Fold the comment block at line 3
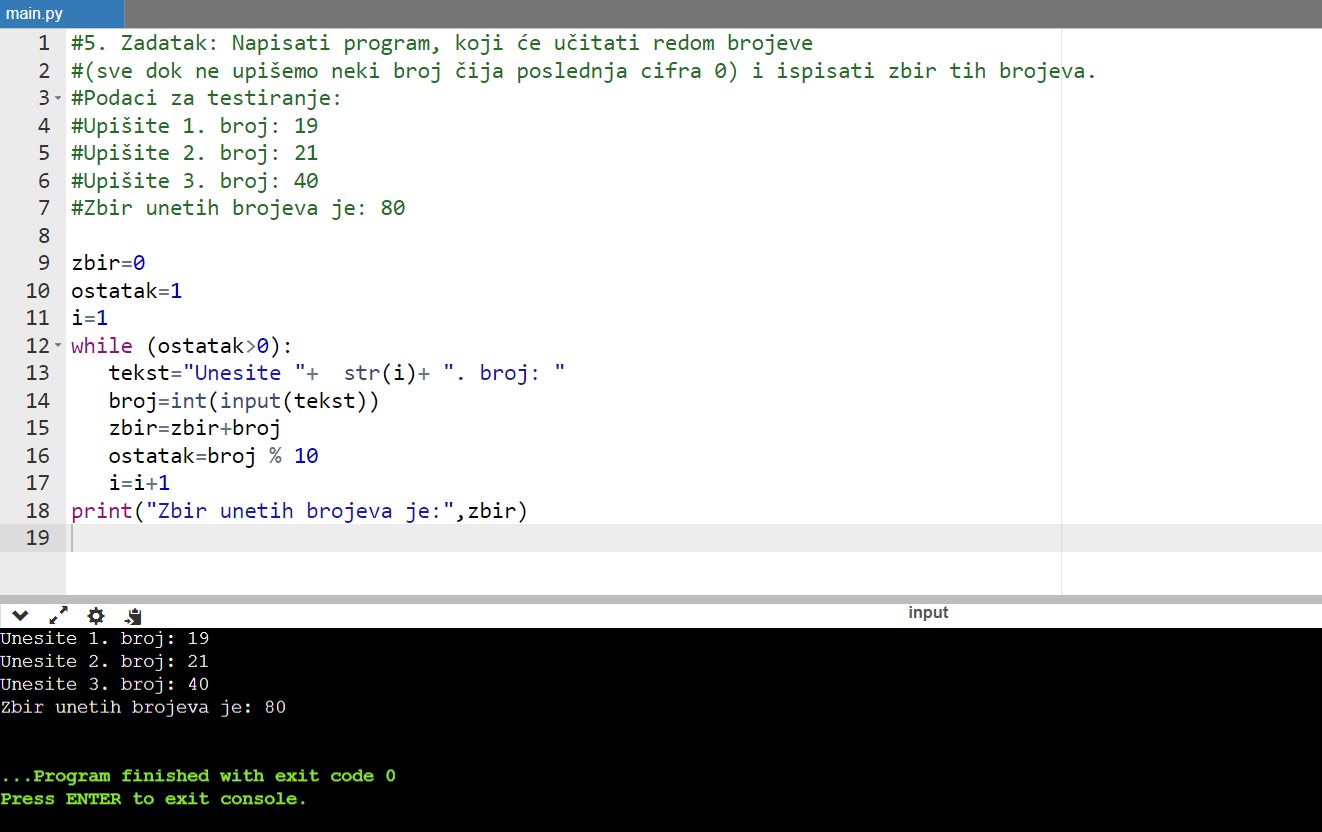This screenshot has height=832, width=1322. tap(57, 98)
